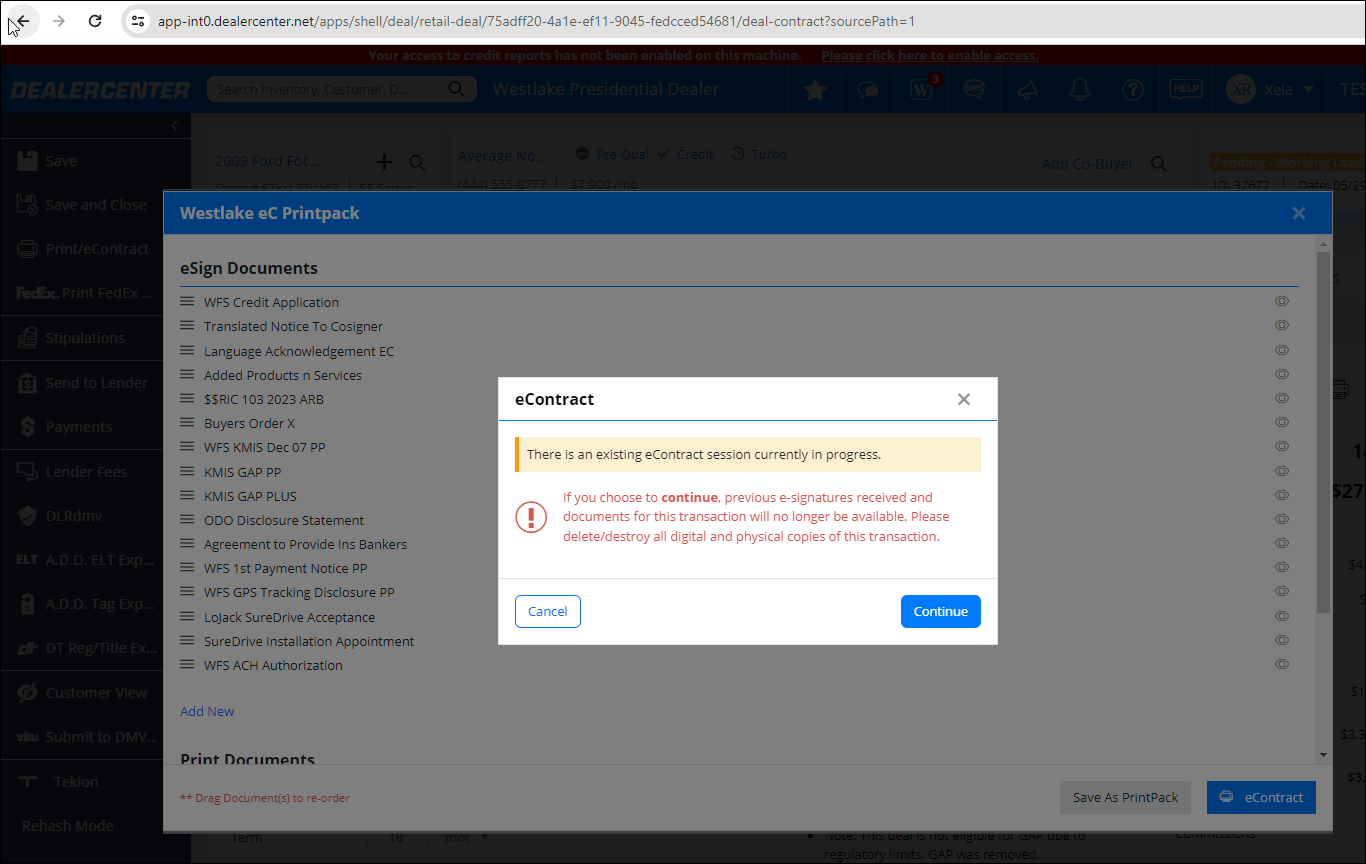1366x864 pixels.
Task: Open favorites star icon in header
Action: pos(815,90)
